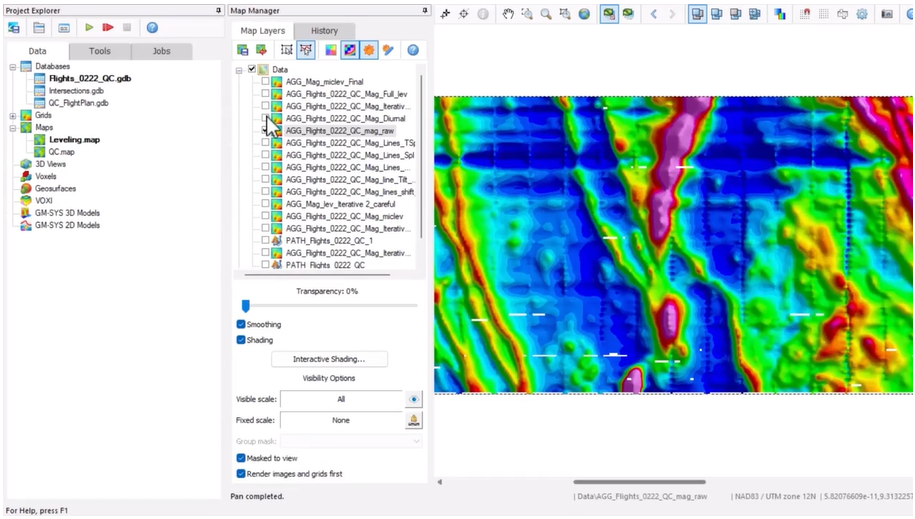Viewport: 915px width, 519px height.
Task: Click the dashed rectangle select-group icon
Action: coord(287,50)
